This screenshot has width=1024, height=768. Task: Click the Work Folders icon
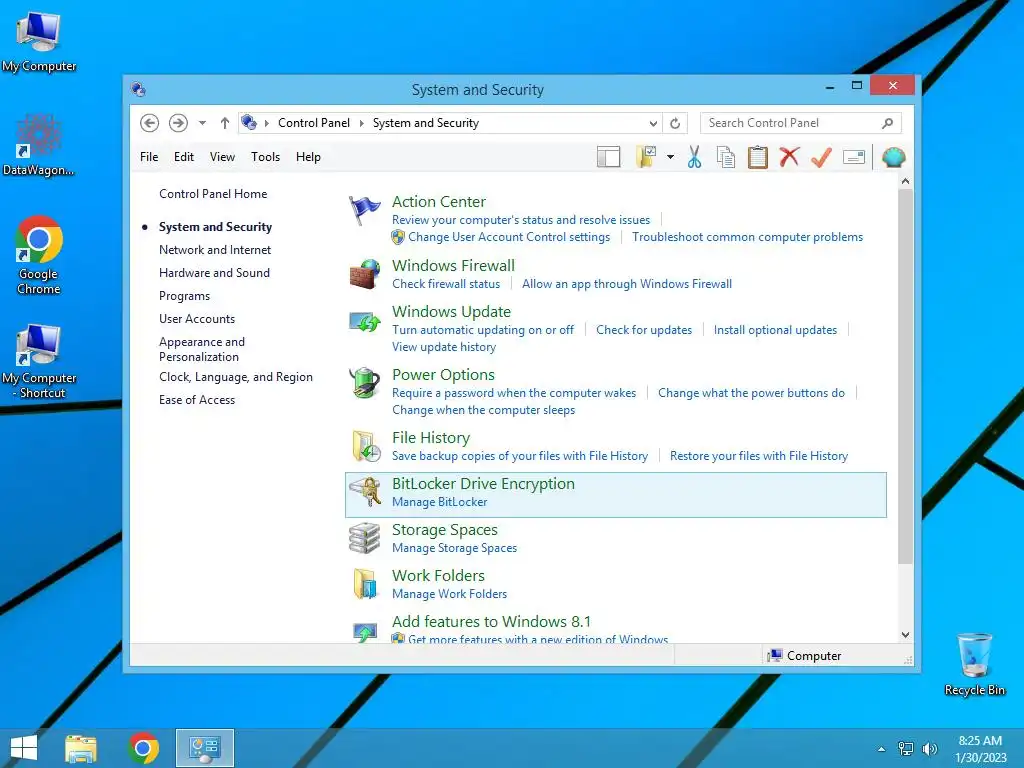(365, 584)
